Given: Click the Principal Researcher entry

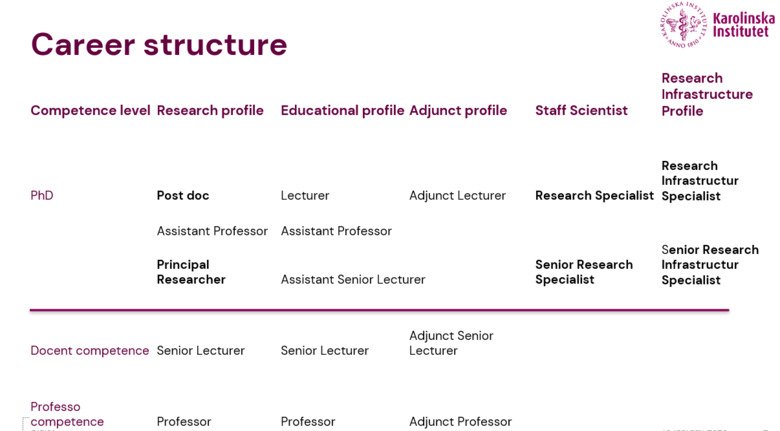Looking at the screenshot, I should tap(191, 272).
